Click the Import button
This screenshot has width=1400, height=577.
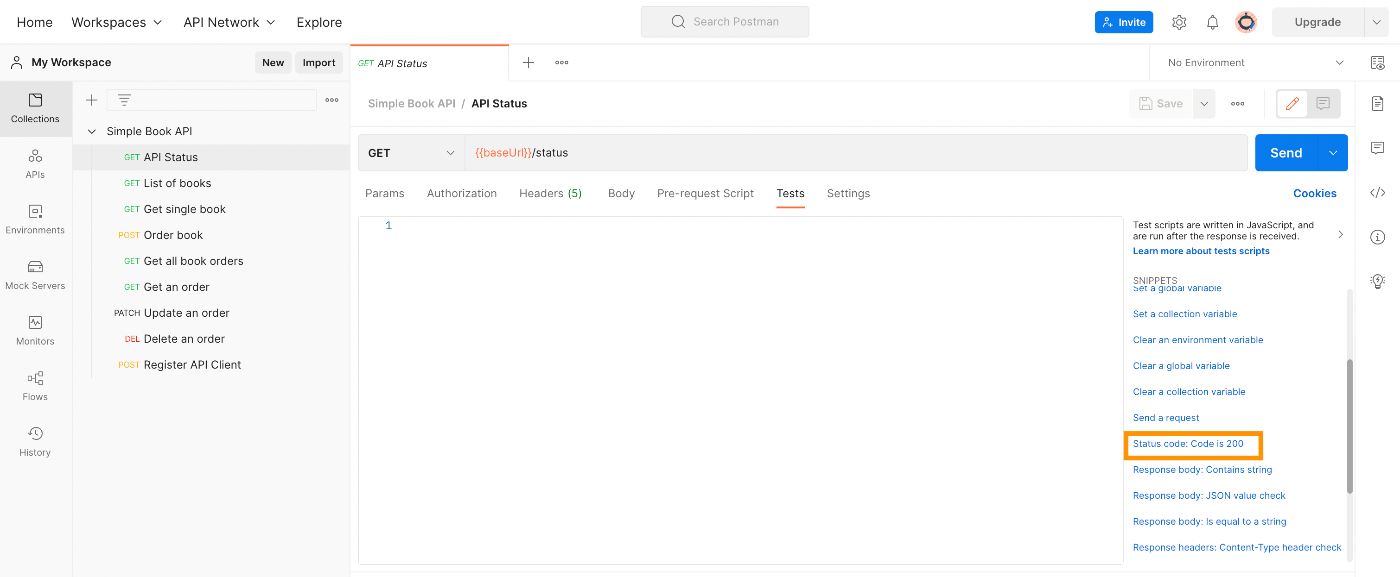tap(319, 62)
